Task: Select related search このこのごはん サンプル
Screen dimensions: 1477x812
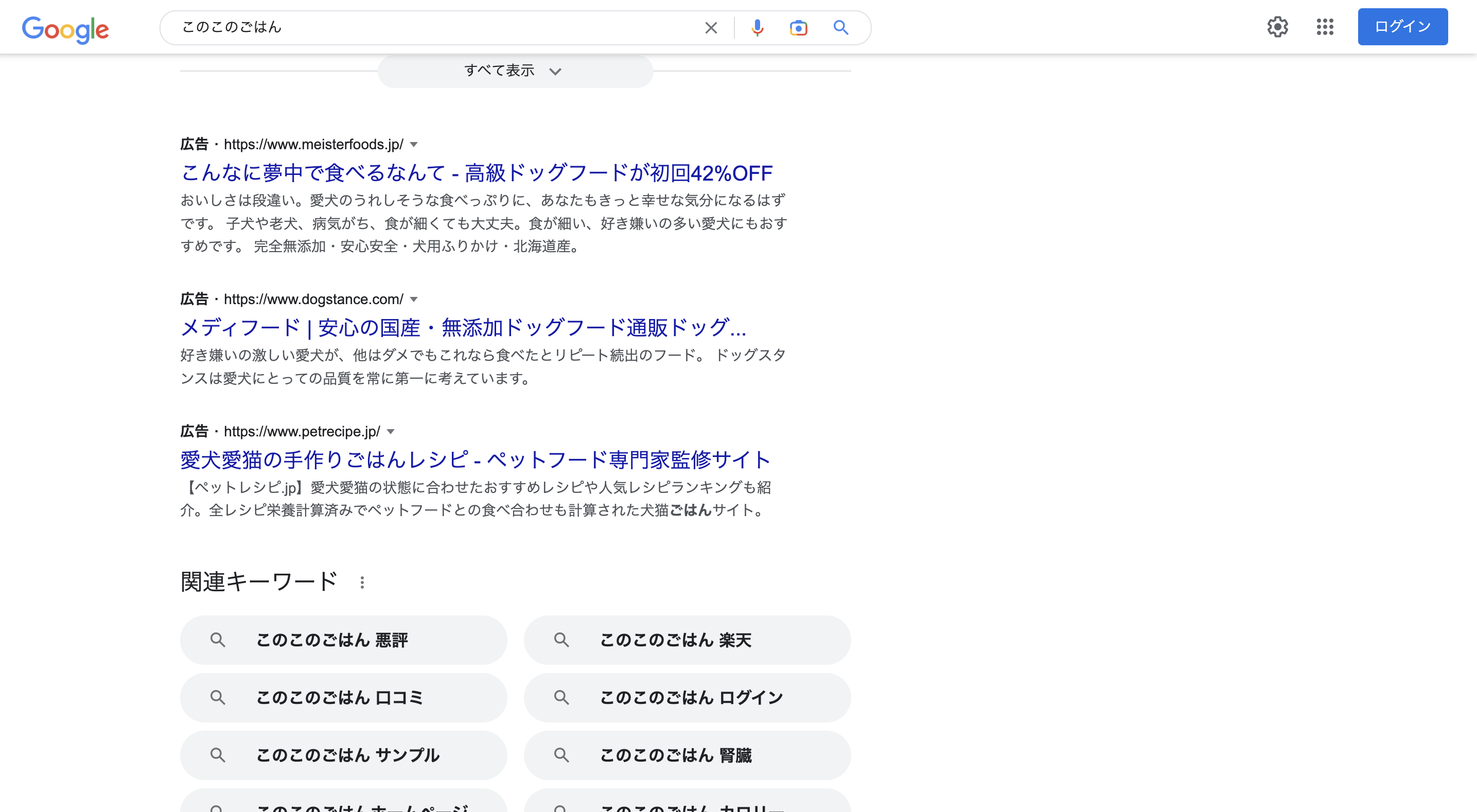Action: click(x=343, y=755)
